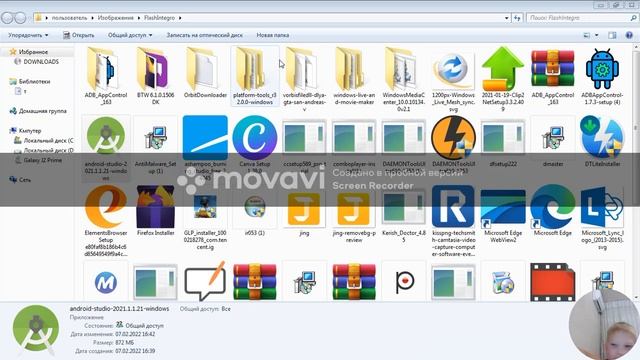Viewport: 640px width, 360px height.
Task: Select the Firefox Installer file
Action: (x=156, y=211)
